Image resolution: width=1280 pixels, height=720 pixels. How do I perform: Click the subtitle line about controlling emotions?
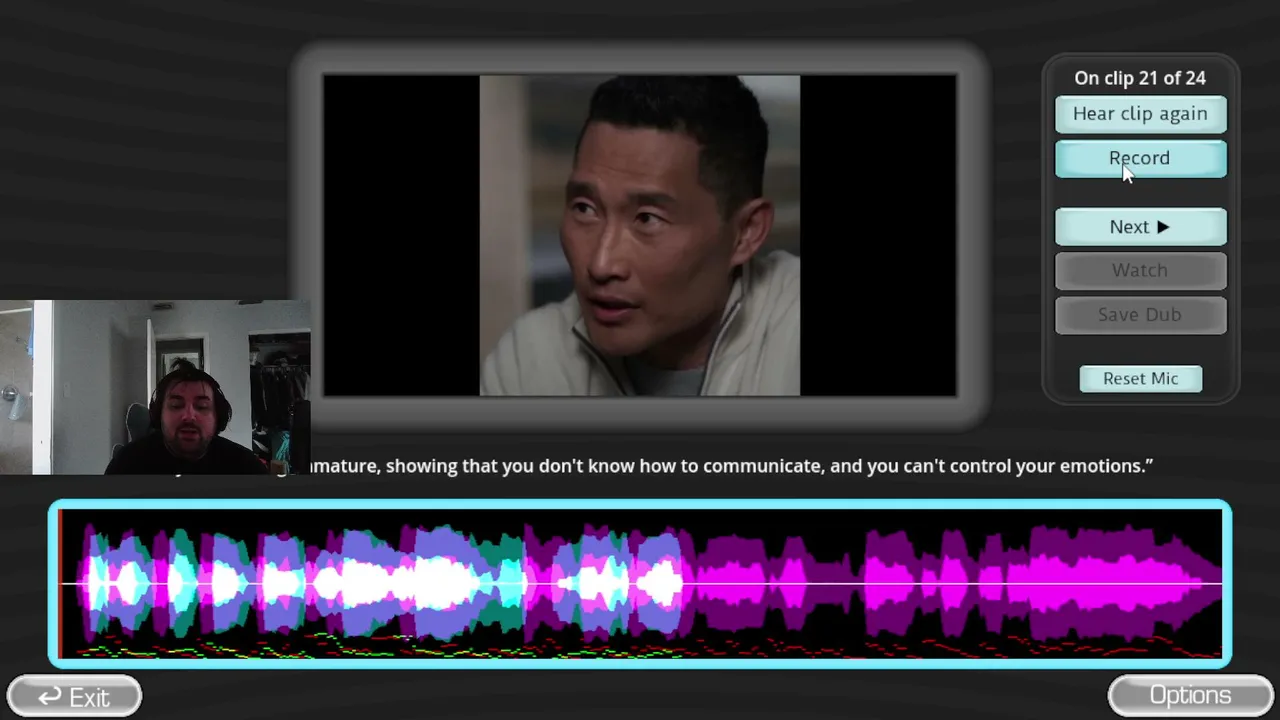click(x=731, y=466)
